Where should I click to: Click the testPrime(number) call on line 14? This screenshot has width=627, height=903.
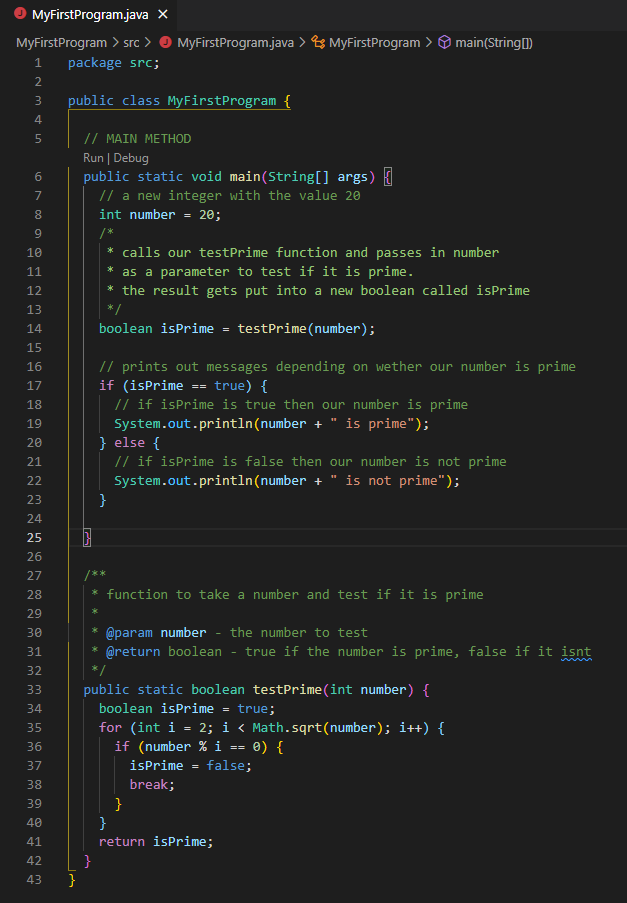point(302,329)
